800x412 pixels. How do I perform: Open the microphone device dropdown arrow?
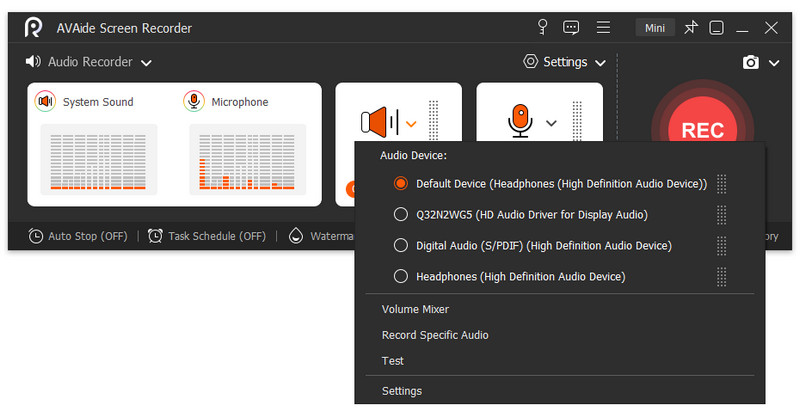coord(551,123)
